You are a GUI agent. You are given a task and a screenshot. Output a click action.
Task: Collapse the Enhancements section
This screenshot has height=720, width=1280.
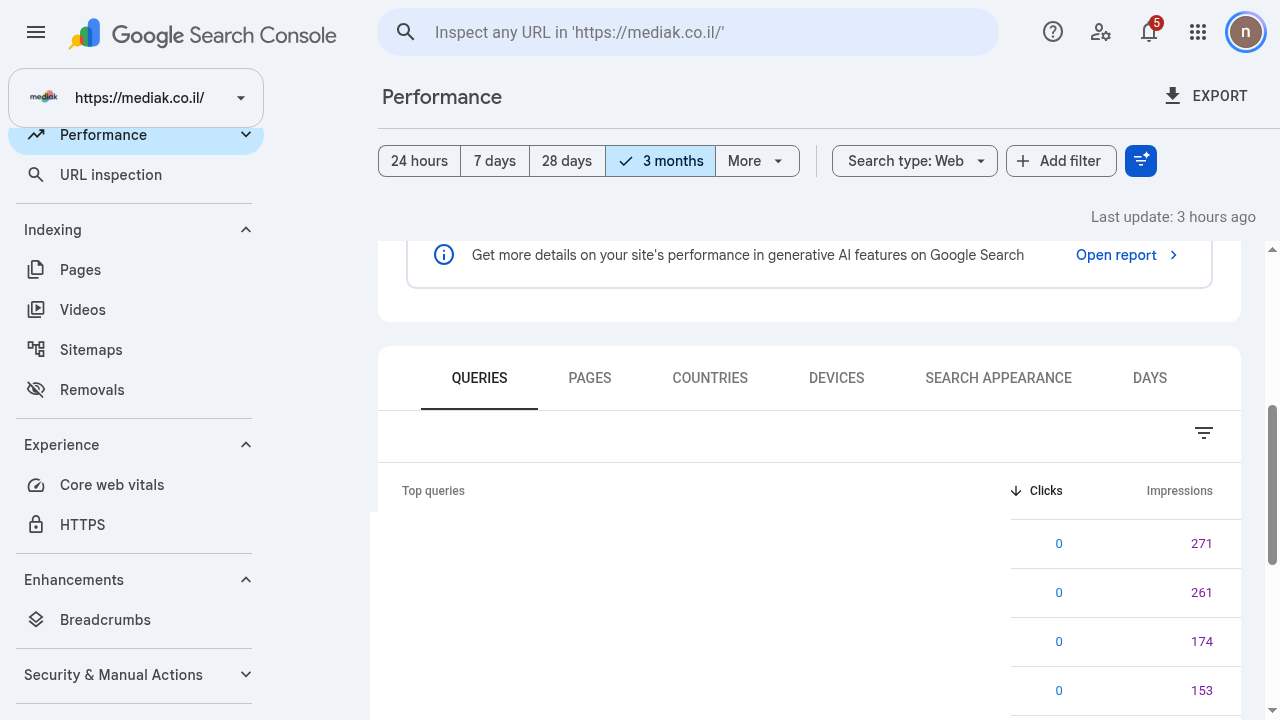pyautogui.click(x=246, y=580)
